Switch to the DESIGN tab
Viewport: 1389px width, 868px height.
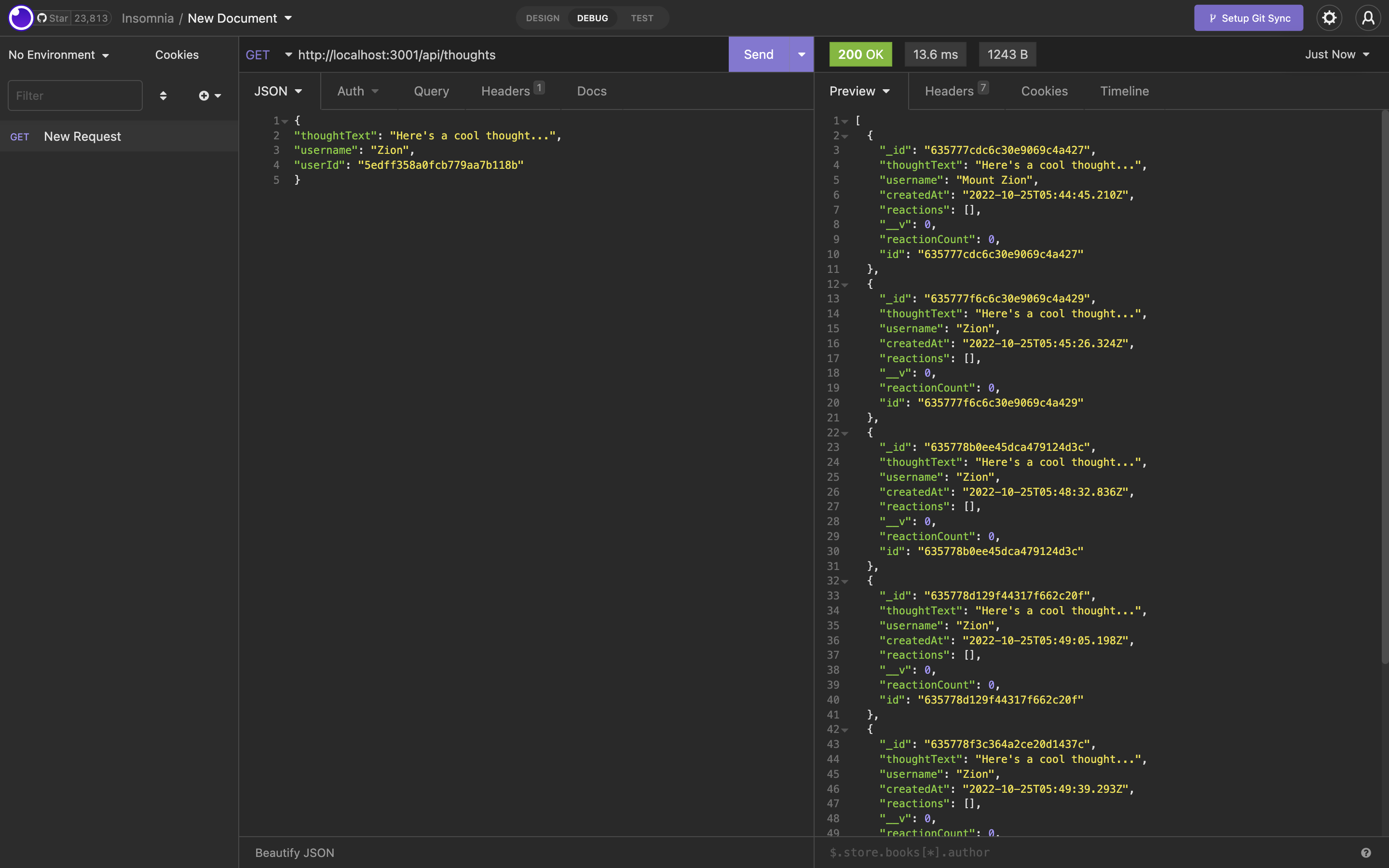(x=542, y=18)
